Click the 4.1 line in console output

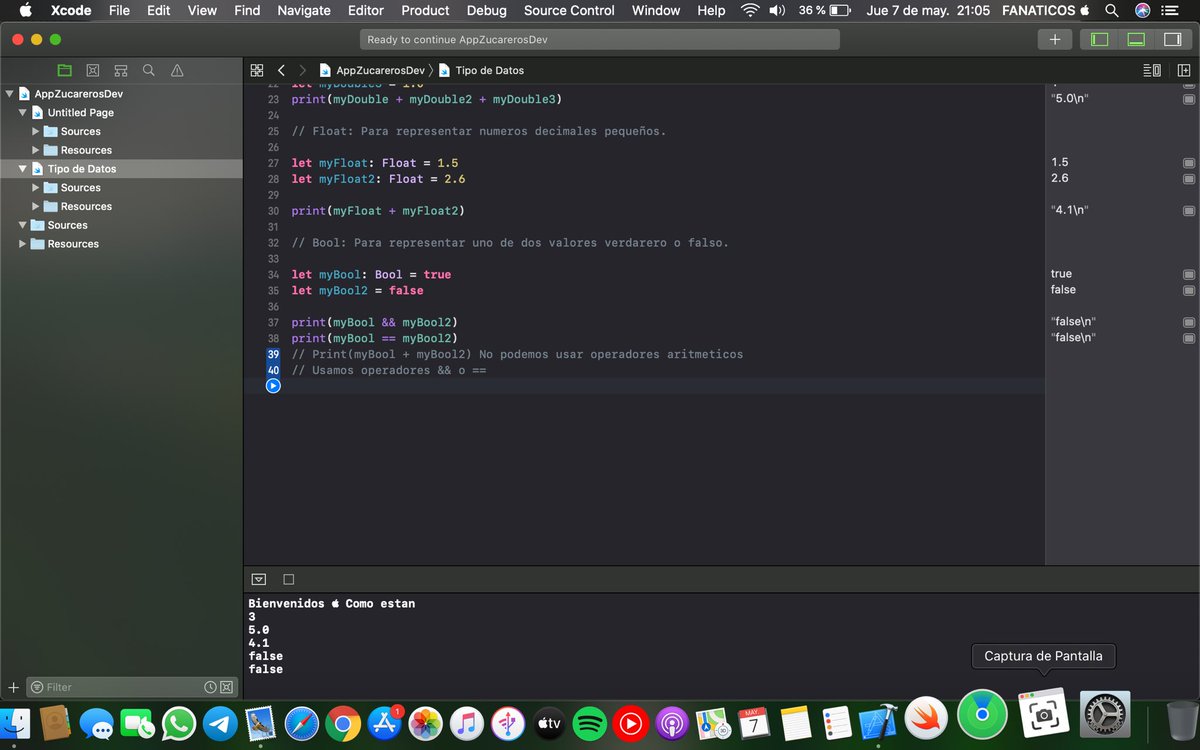(x=258, y=643)
